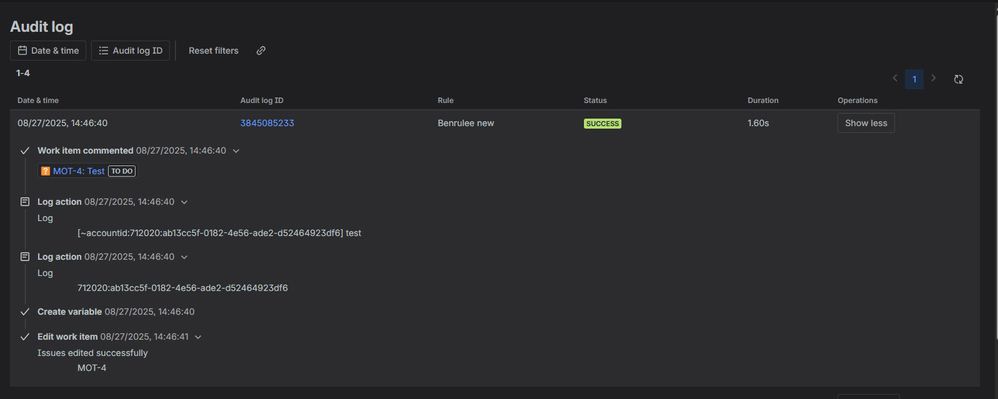Click Show less button
Screen dimensions: 998x399
tap(866, 123)
